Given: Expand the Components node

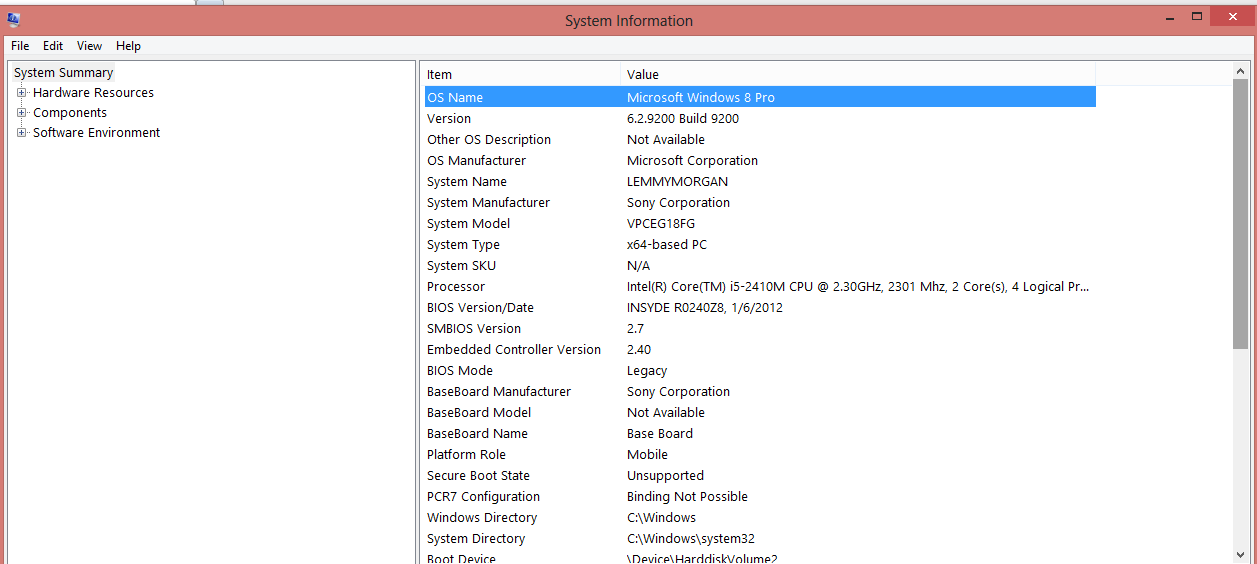Looking at the screenshot, I should pos(22,113).
